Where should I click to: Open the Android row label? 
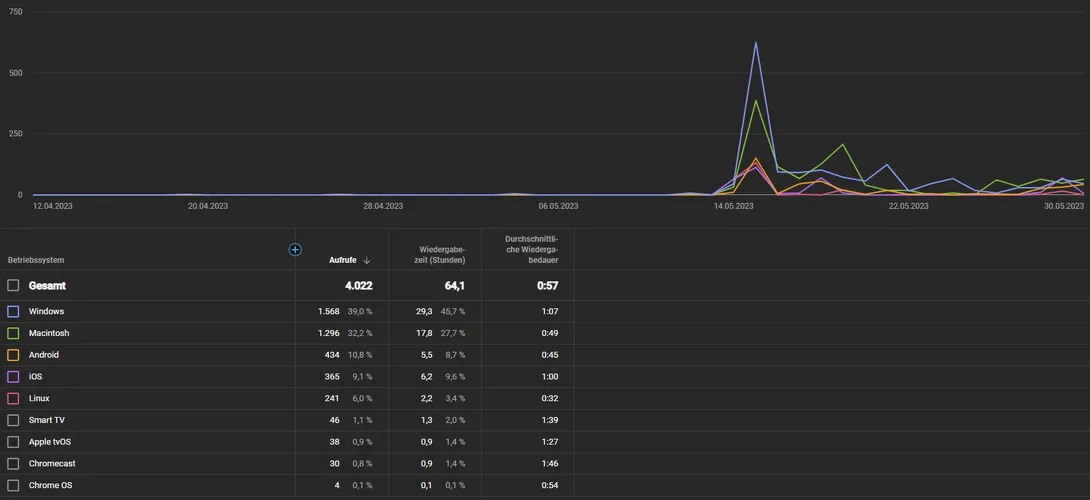point(44,355)
